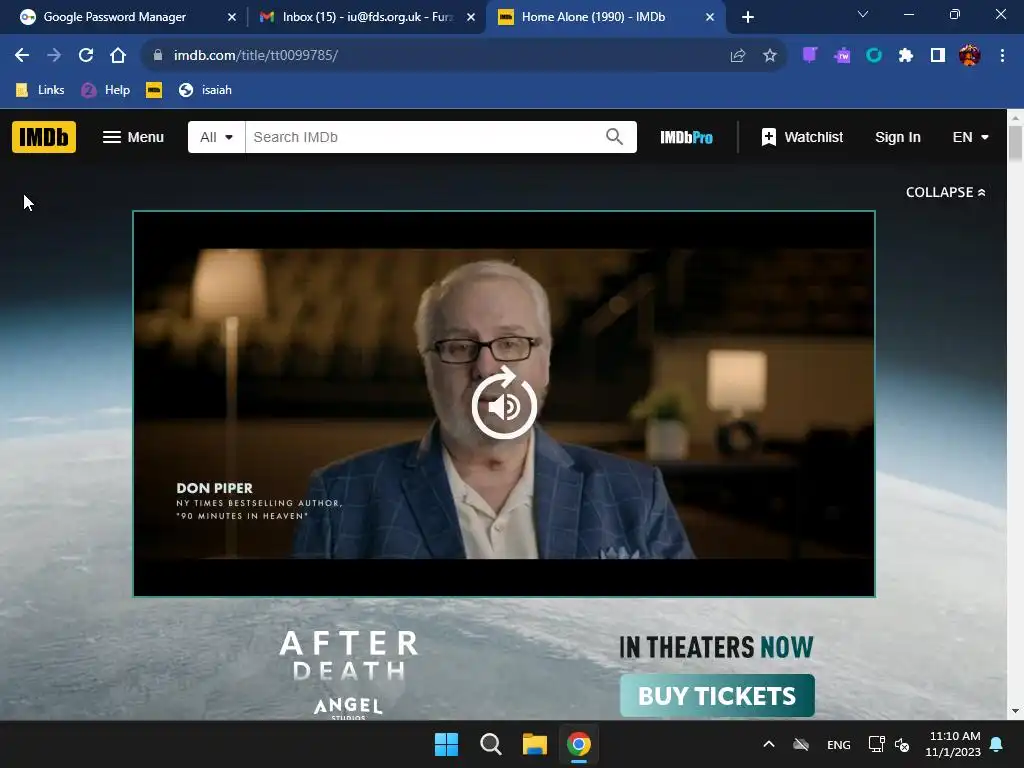Click the After Death movie title logo
The image size is (1024, 768).
pos(349,655)
